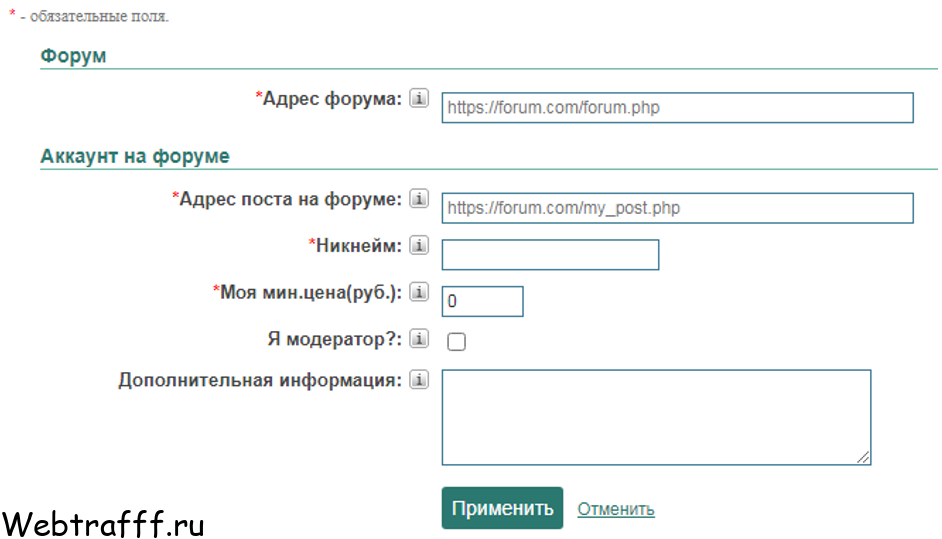Focus the Адрес форума input field
Image resolution: width=942 pixels, height=539 pixels.
click(x=677, y=108)
